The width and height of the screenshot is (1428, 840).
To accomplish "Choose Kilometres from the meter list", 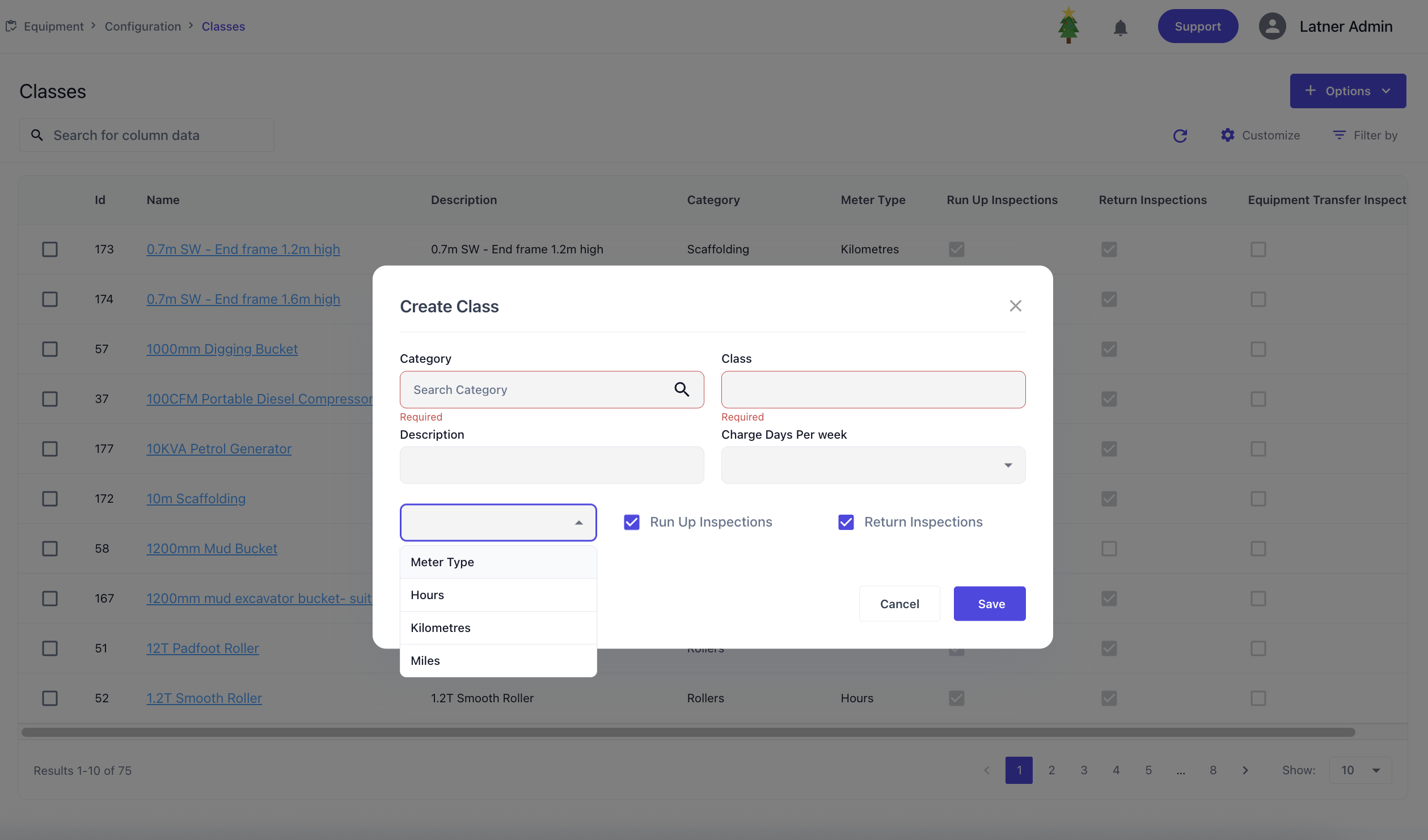I will pos(441,628).
